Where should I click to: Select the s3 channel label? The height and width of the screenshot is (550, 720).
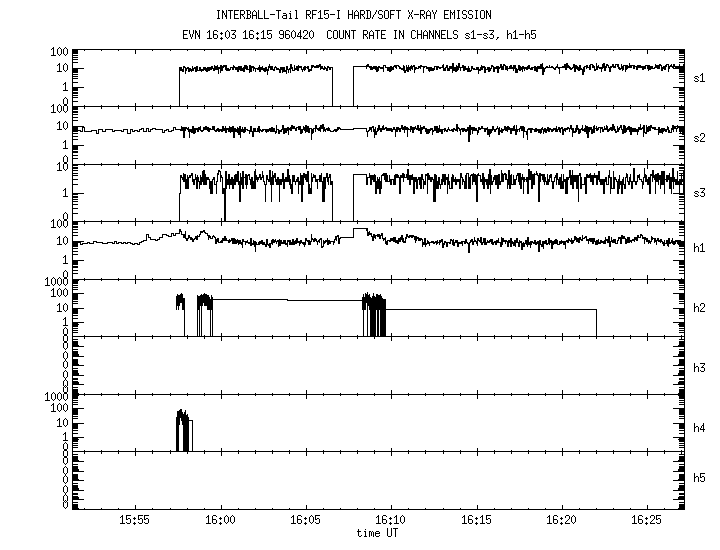click(x=699, y=193)
